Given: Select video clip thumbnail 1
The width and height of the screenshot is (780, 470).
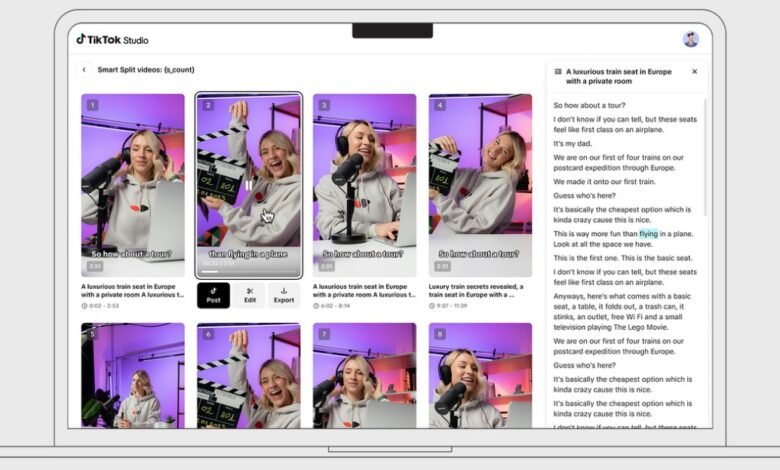Looking at the screenshot, I should (133, 185).
